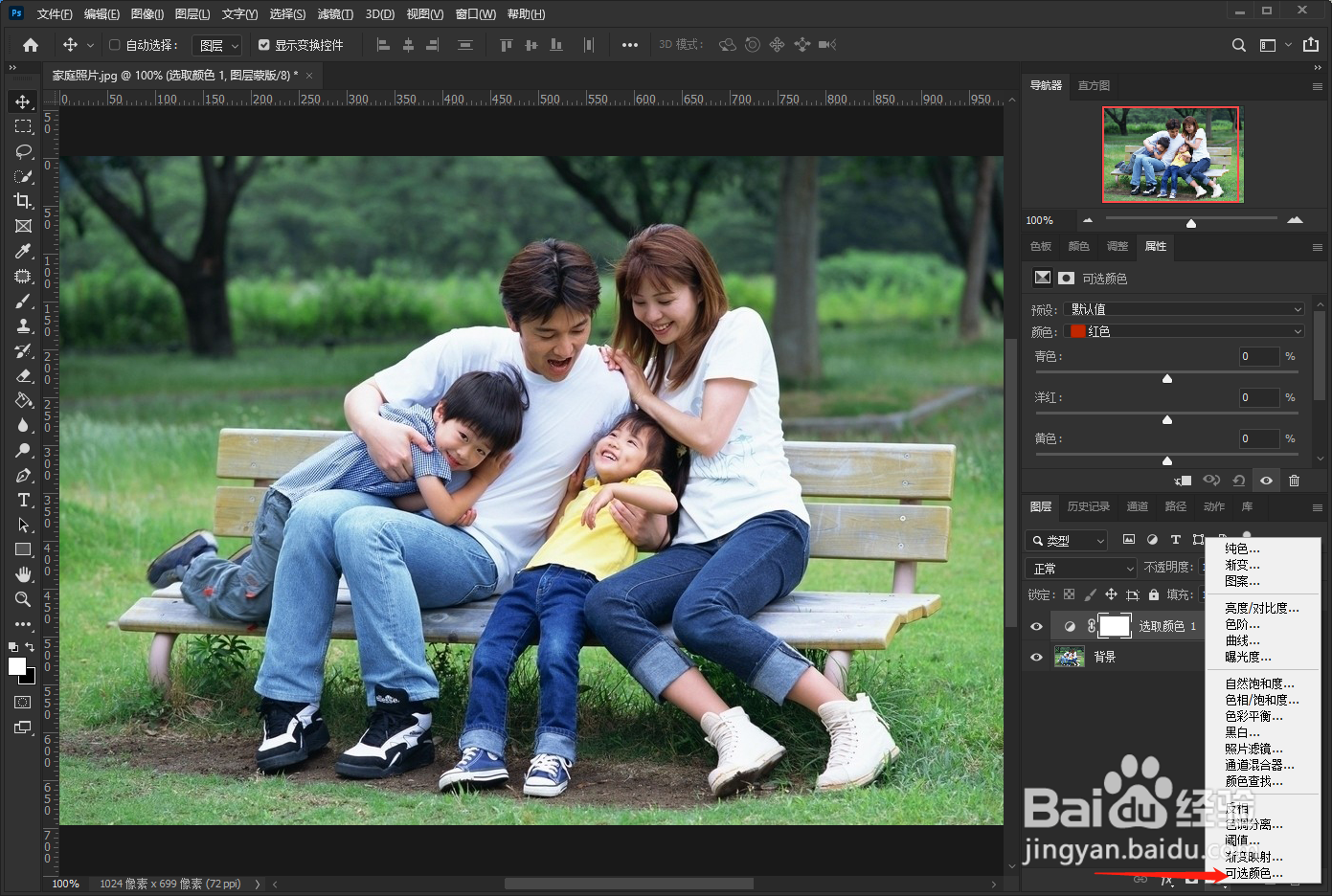The height and width of the screenshot is (896, 1332).
Task: Select the Eyedropper tool
Action: click(x=23, y=251)
